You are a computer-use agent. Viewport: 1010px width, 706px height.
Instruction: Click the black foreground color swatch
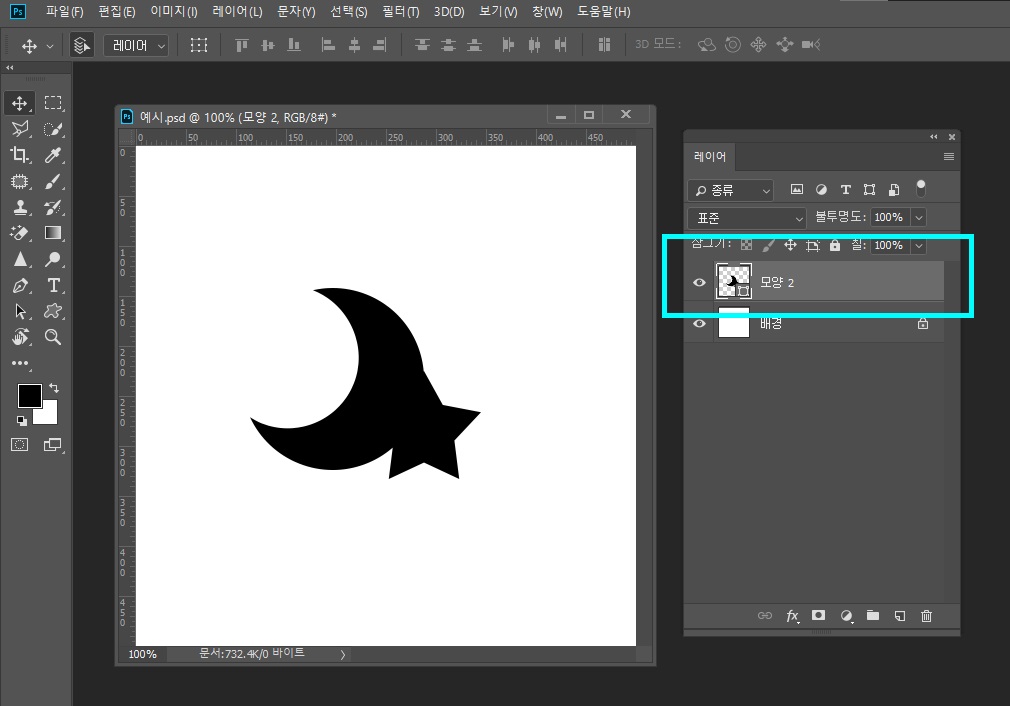29,395
